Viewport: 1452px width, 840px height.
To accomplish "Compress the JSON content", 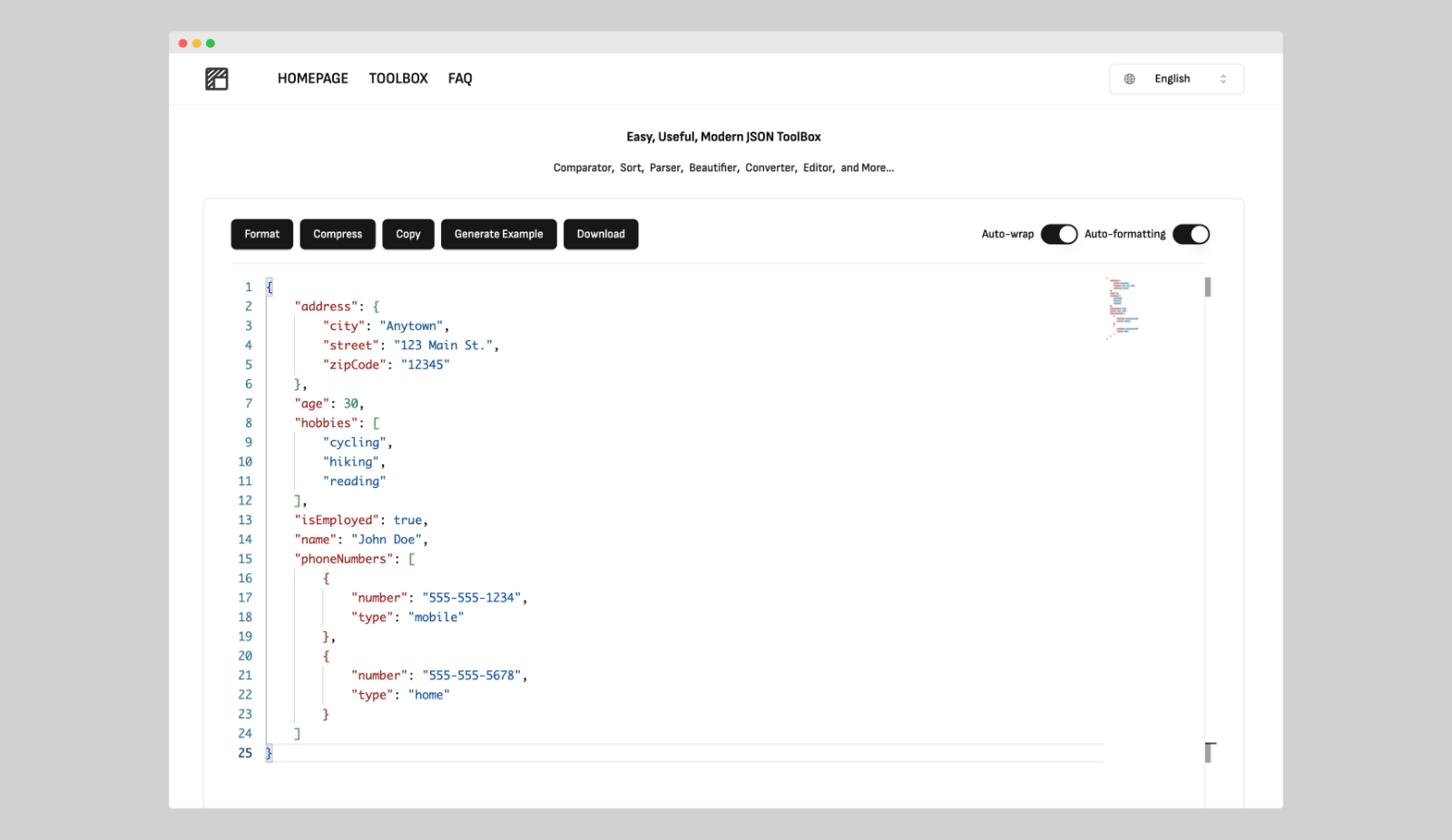I will (x=337, y=234).
